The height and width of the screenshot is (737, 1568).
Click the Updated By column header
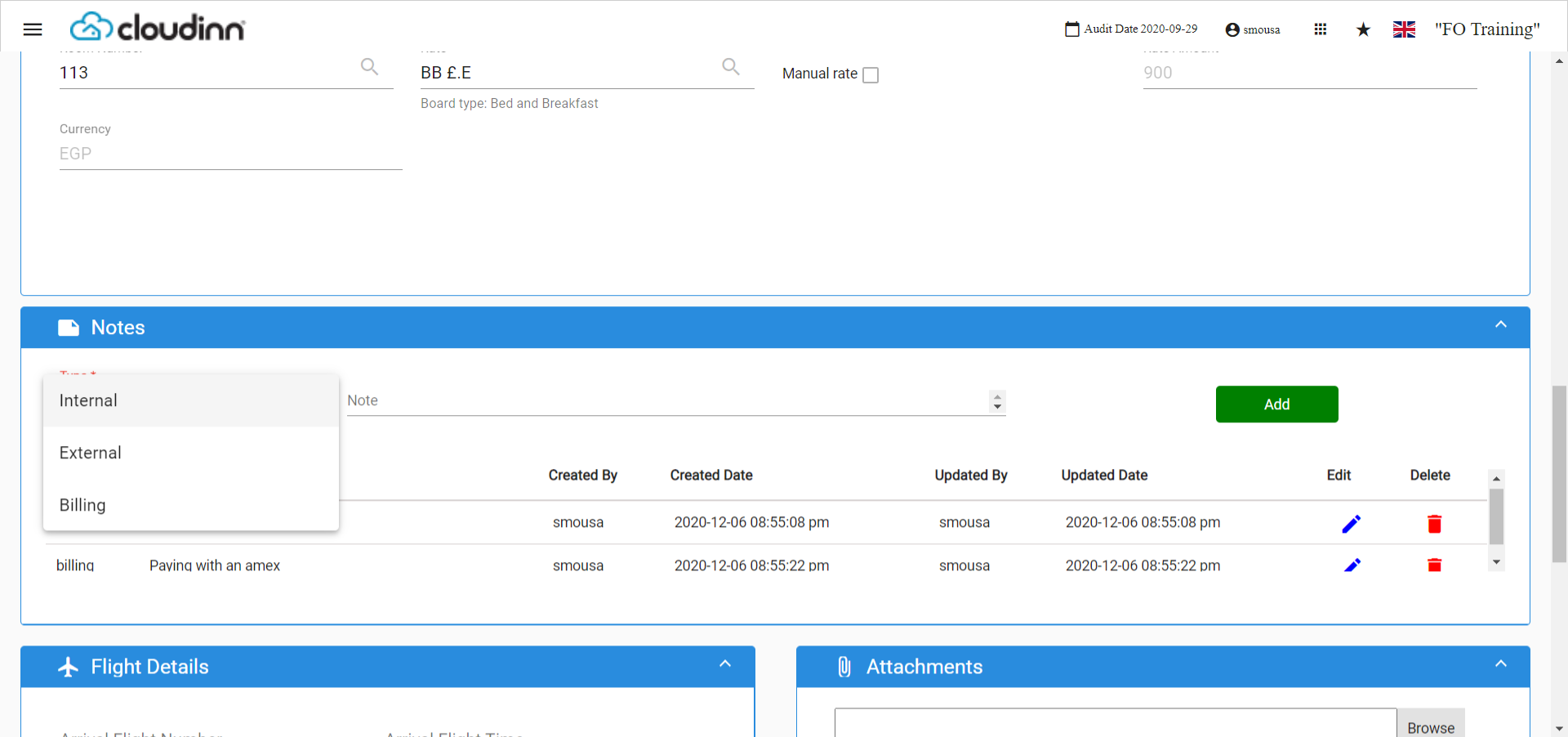click(971, 476)
